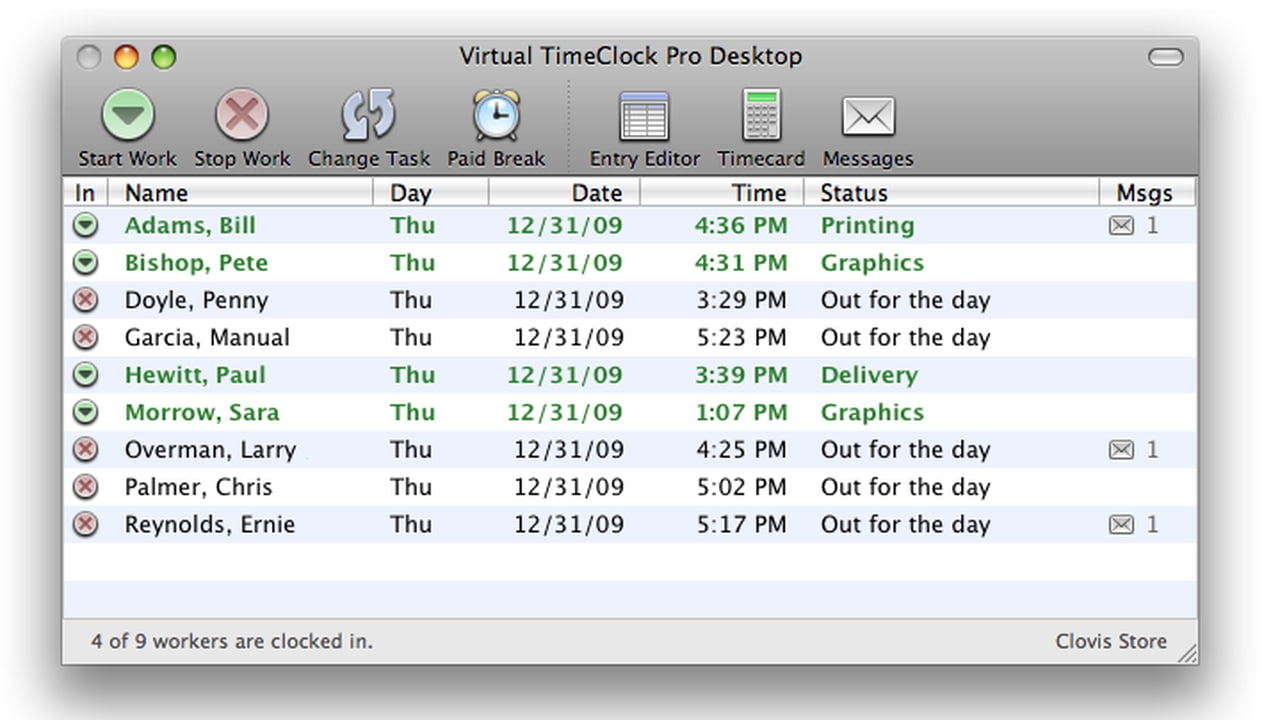Click green status icon beside Bishop, Pete
1280x720 pixels.
(x=86, y=263)
